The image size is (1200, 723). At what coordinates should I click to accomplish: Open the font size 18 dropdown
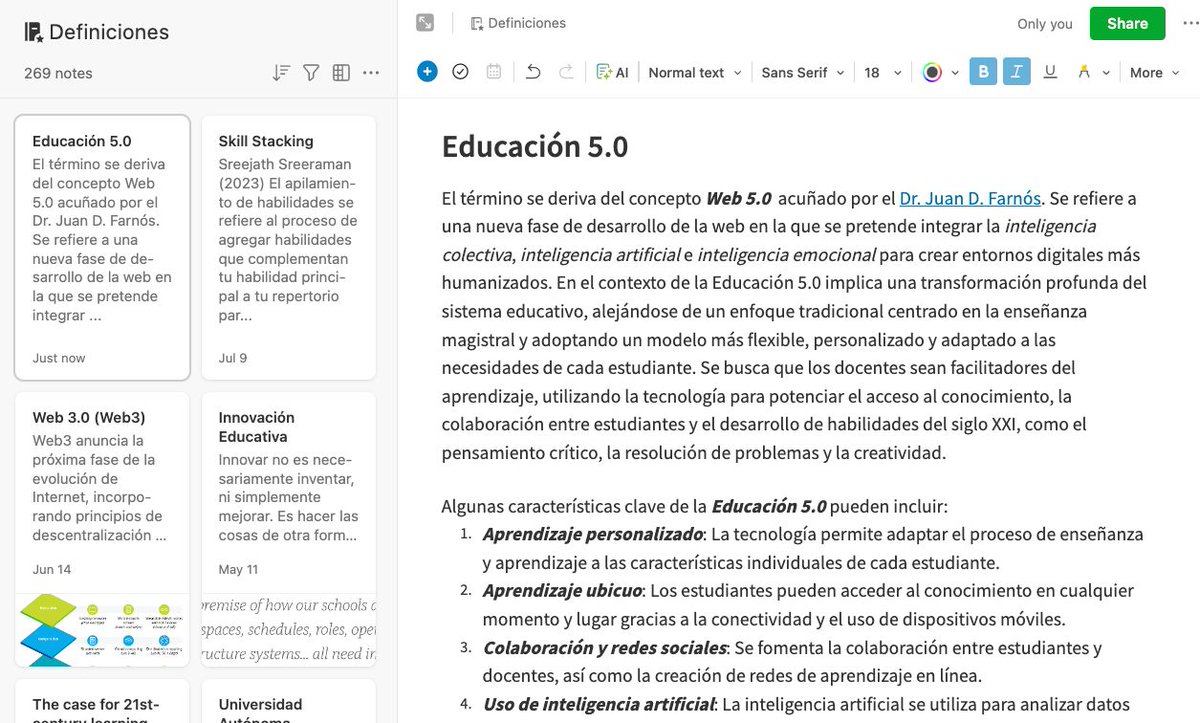coord(883,72)
